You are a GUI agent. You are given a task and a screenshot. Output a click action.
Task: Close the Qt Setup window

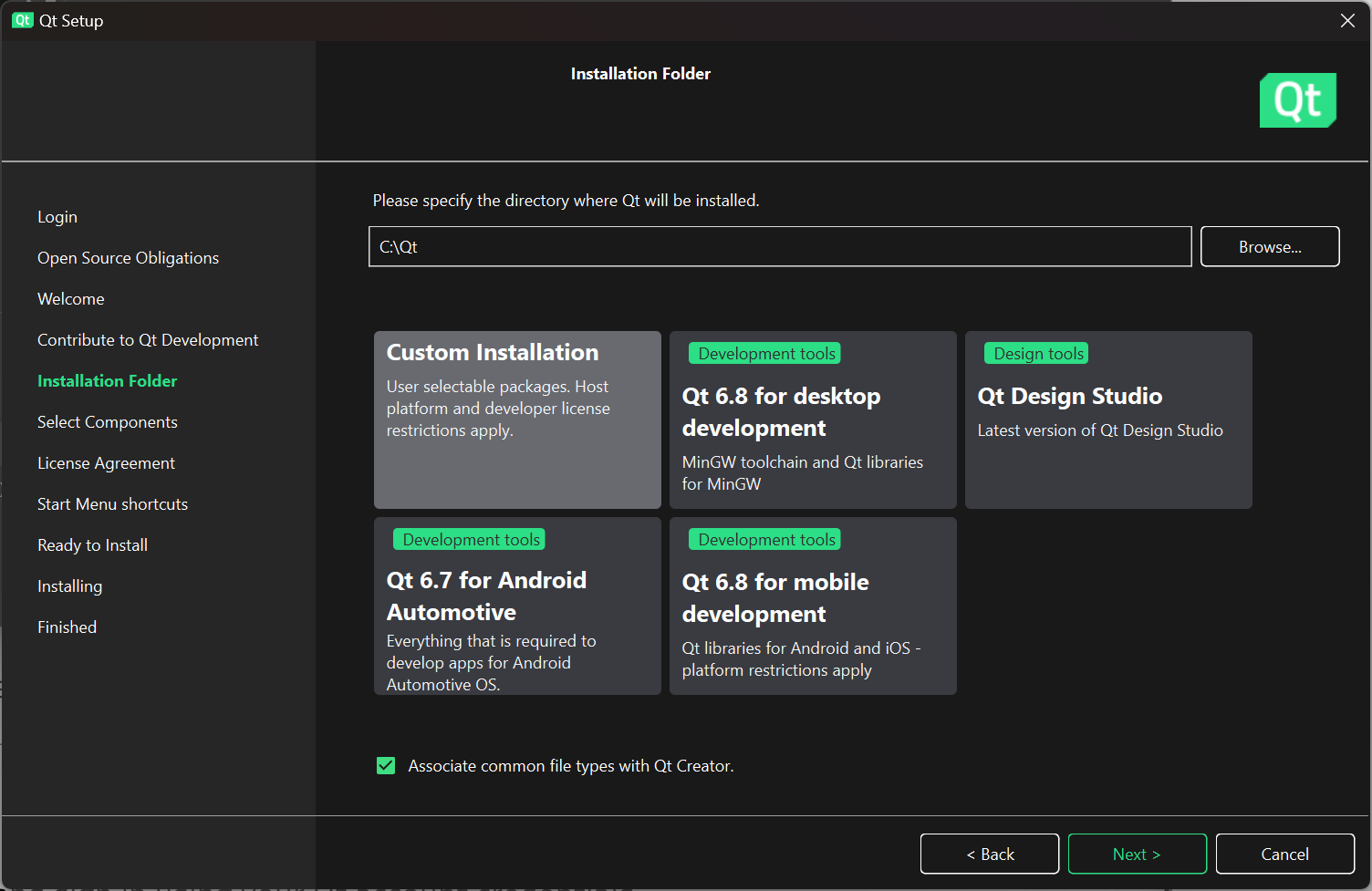1347,20
